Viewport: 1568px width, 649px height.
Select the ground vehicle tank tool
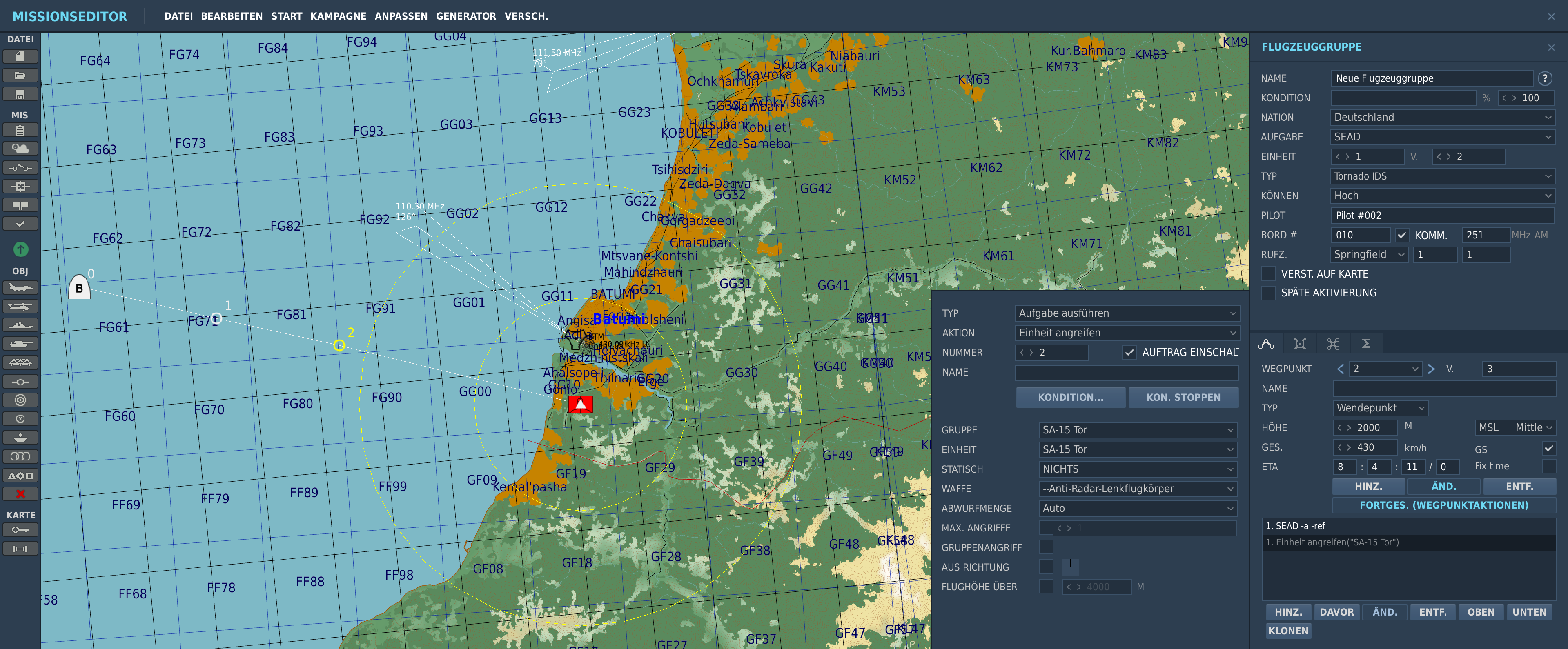pos(20,344)
